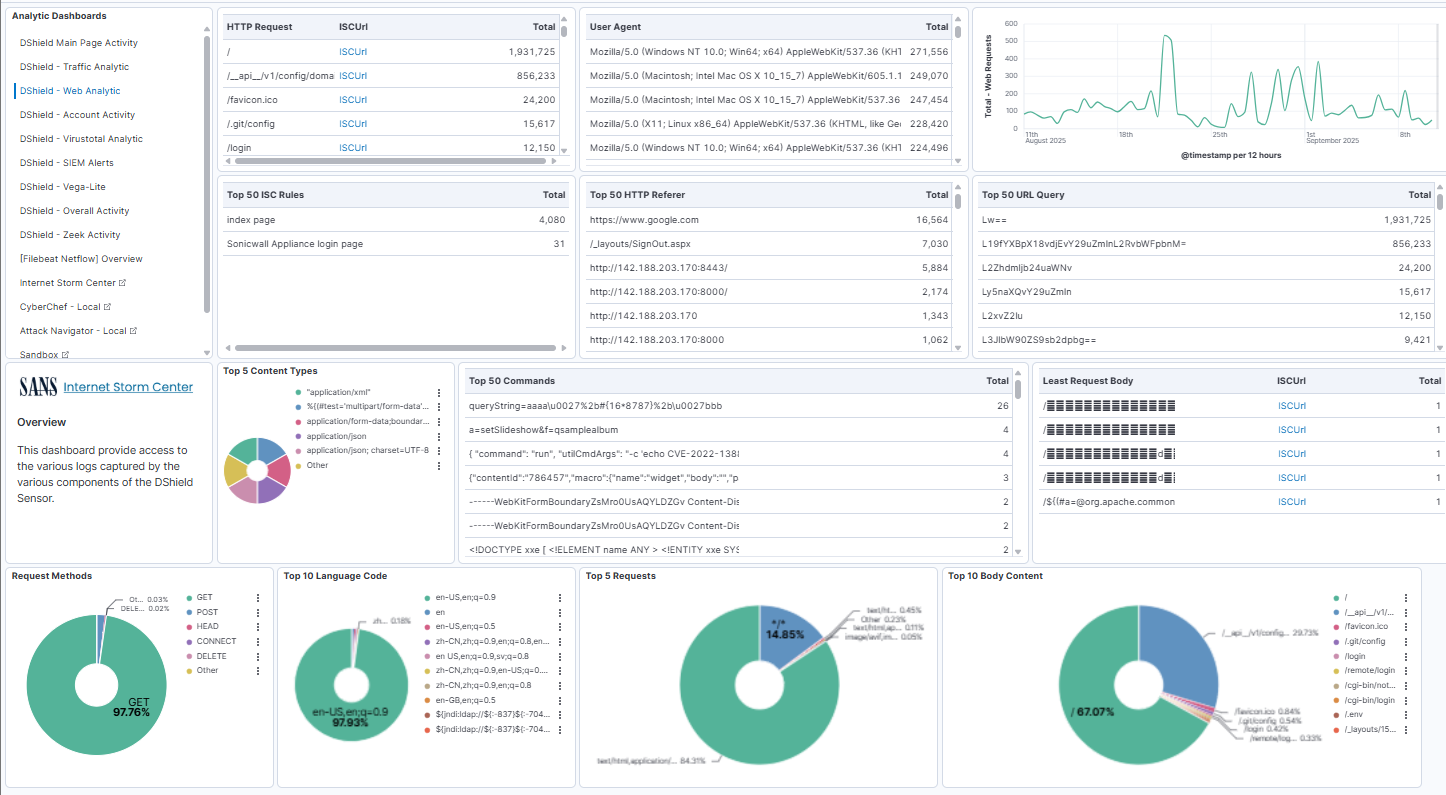The width and height of the screenshot is (1446, 795).
Task: Select DShield - SIEM Alerts in sidebar
Action: pos(67,163)
